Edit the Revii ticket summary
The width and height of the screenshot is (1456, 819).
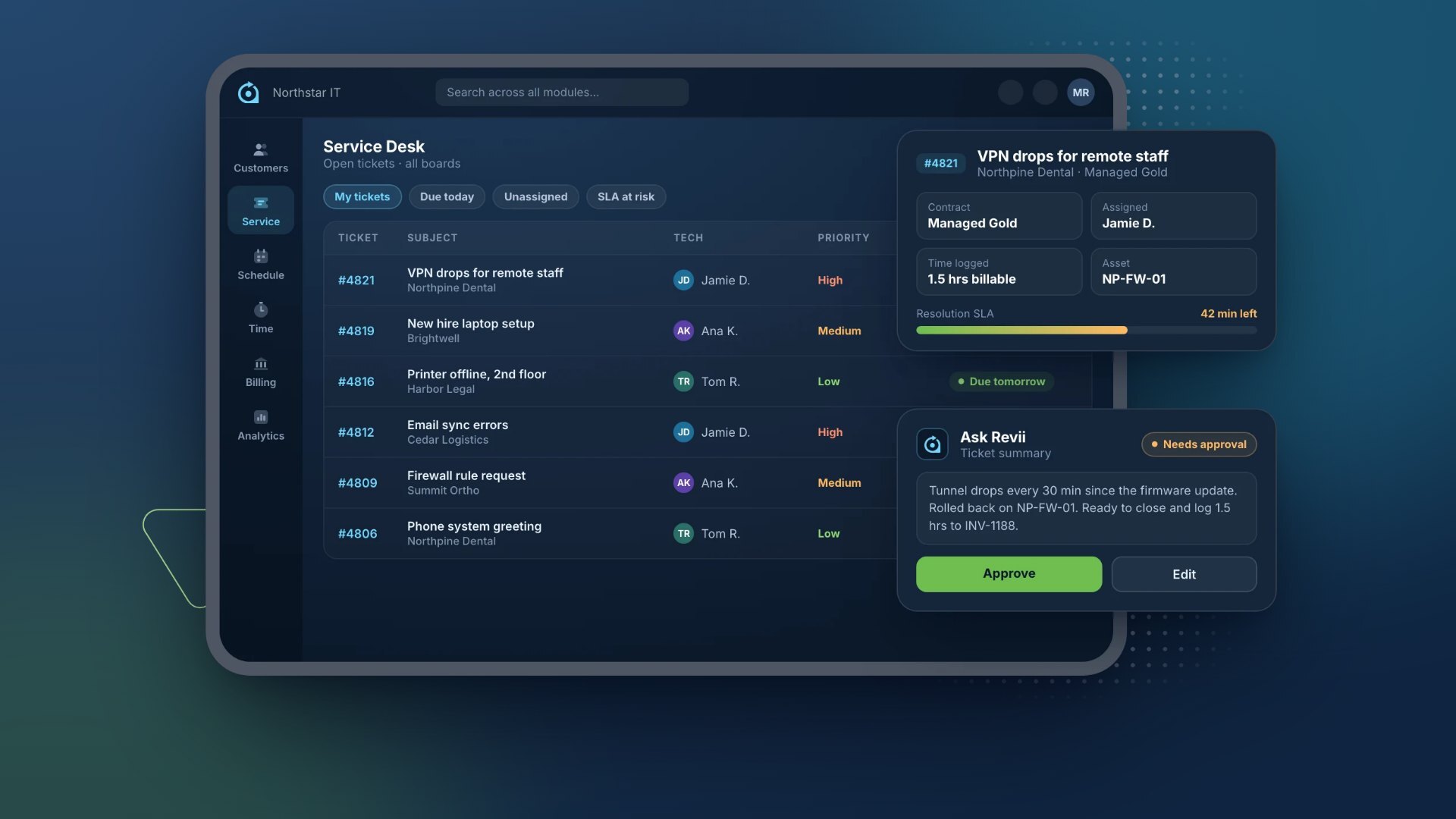[1184, 574]
